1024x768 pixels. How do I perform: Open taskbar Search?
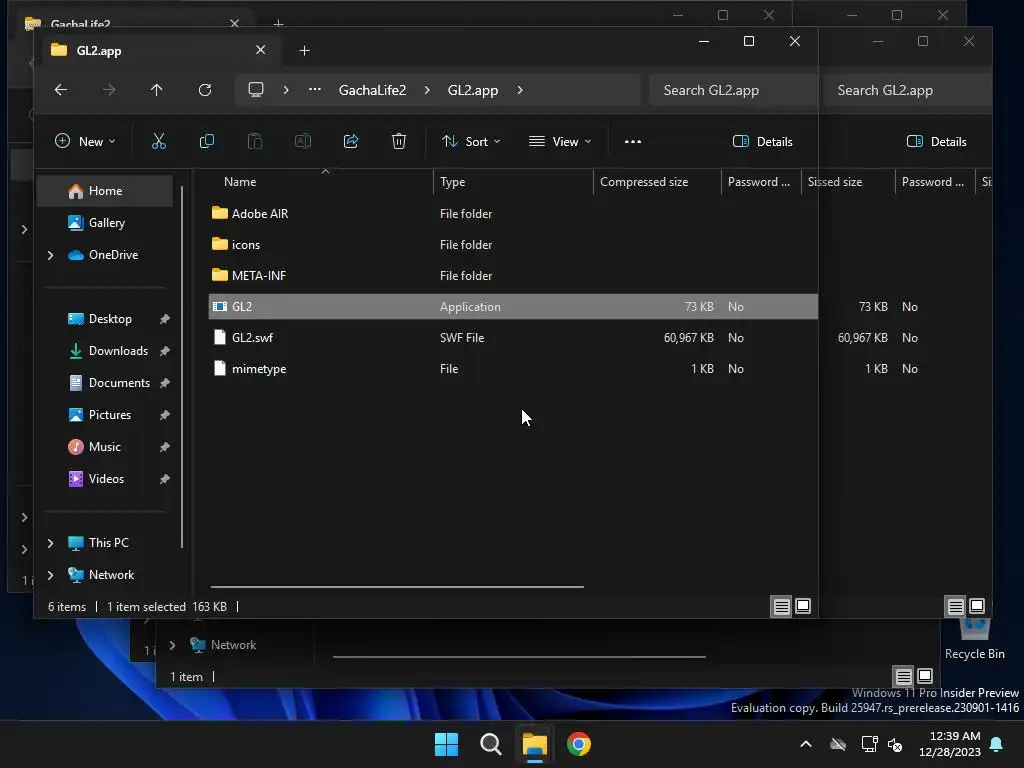tap(490, 744)
